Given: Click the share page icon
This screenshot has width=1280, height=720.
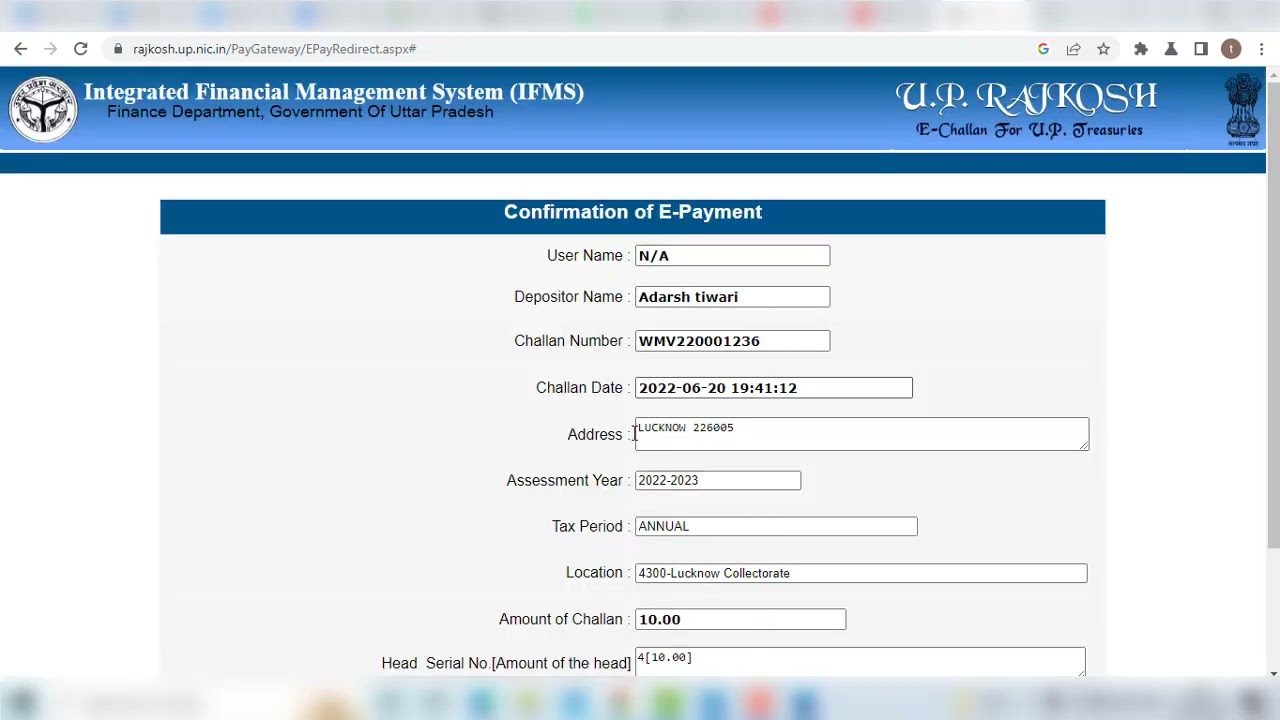Looking at the screenshot, I should (1073, 49).
